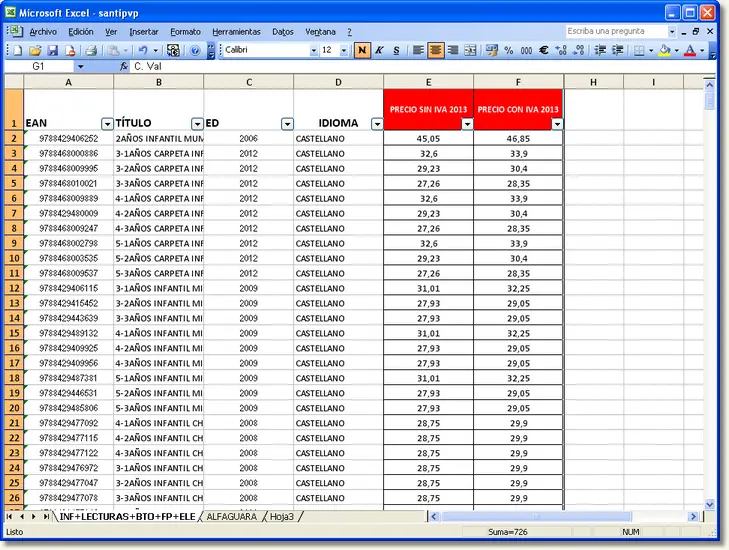
Task: Click the Undo arrow icon
Action: 143,50
